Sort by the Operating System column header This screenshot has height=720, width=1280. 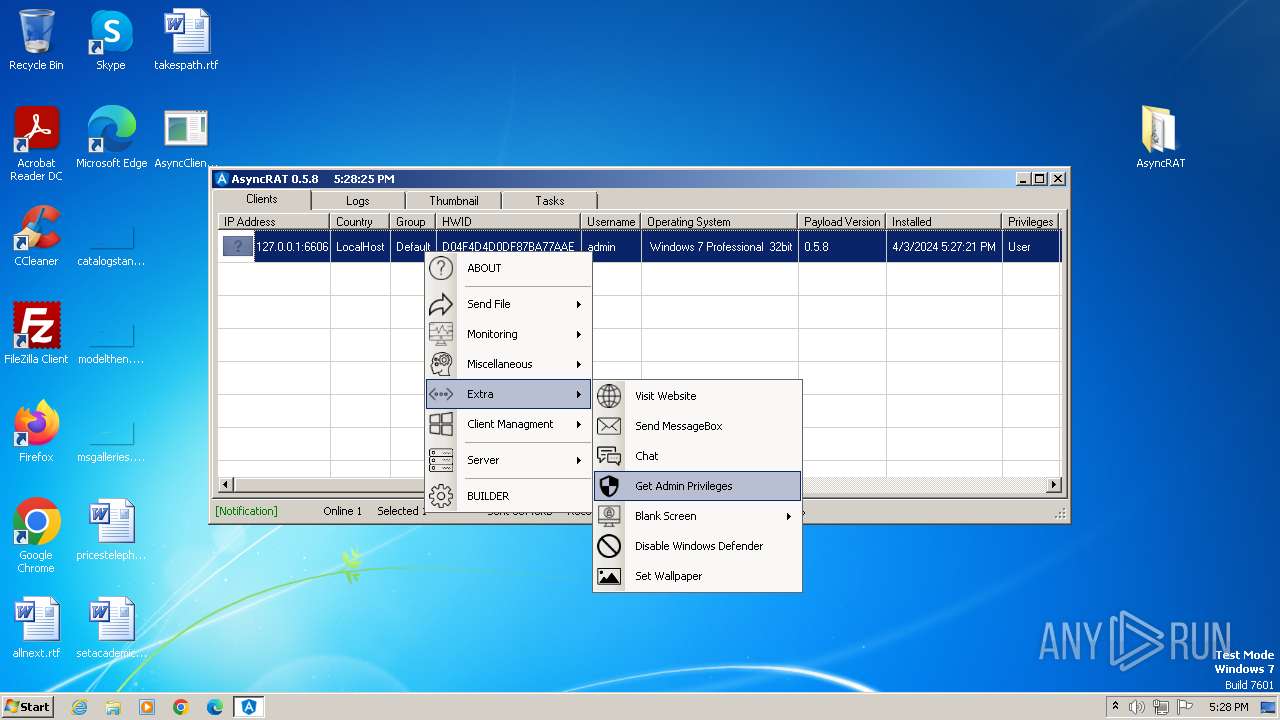point(720,222)
